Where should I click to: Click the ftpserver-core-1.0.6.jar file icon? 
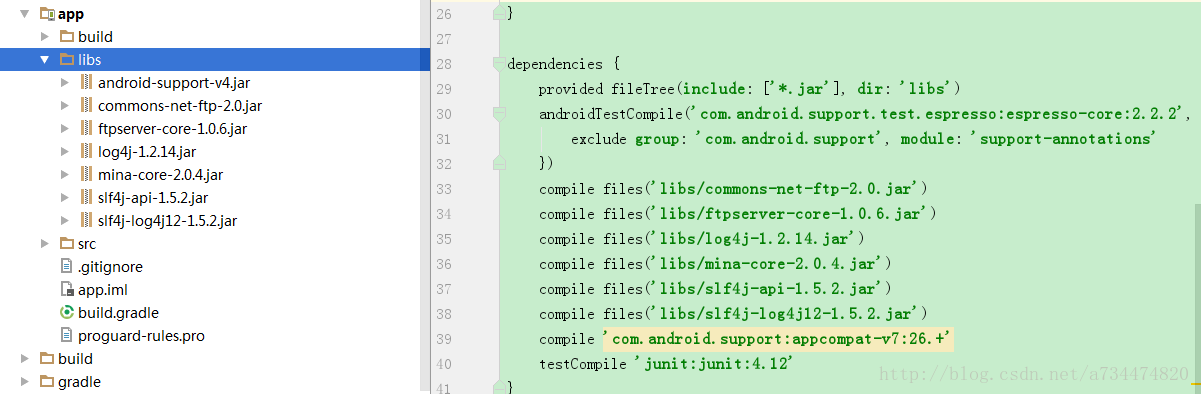point(87,129)
